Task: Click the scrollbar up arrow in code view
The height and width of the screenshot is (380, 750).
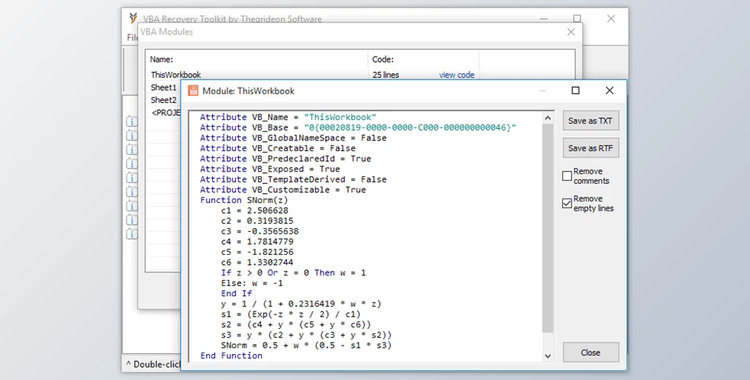Action: point(548,118)
